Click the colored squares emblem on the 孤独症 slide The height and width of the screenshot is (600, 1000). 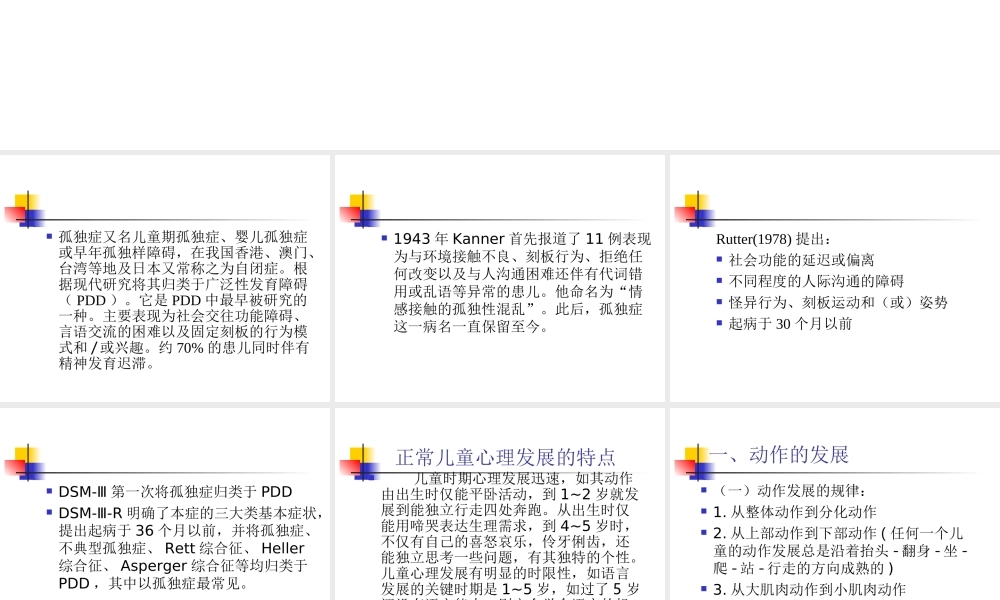tap(27, 208)
